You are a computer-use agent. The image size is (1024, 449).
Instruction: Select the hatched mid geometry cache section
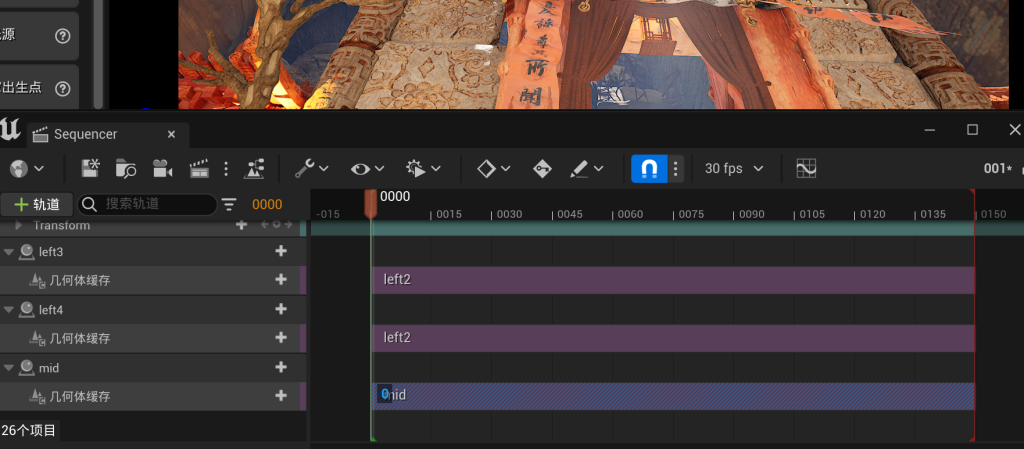point(673,396)
